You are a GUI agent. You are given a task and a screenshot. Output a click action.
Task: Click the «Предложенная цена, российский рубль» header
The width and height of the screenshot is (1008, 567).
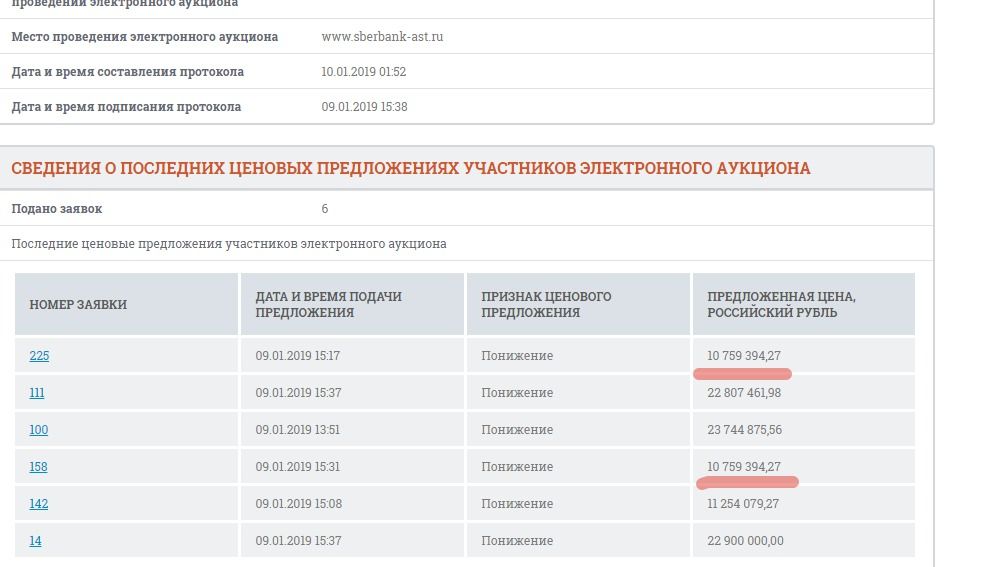tap(781, 304)
